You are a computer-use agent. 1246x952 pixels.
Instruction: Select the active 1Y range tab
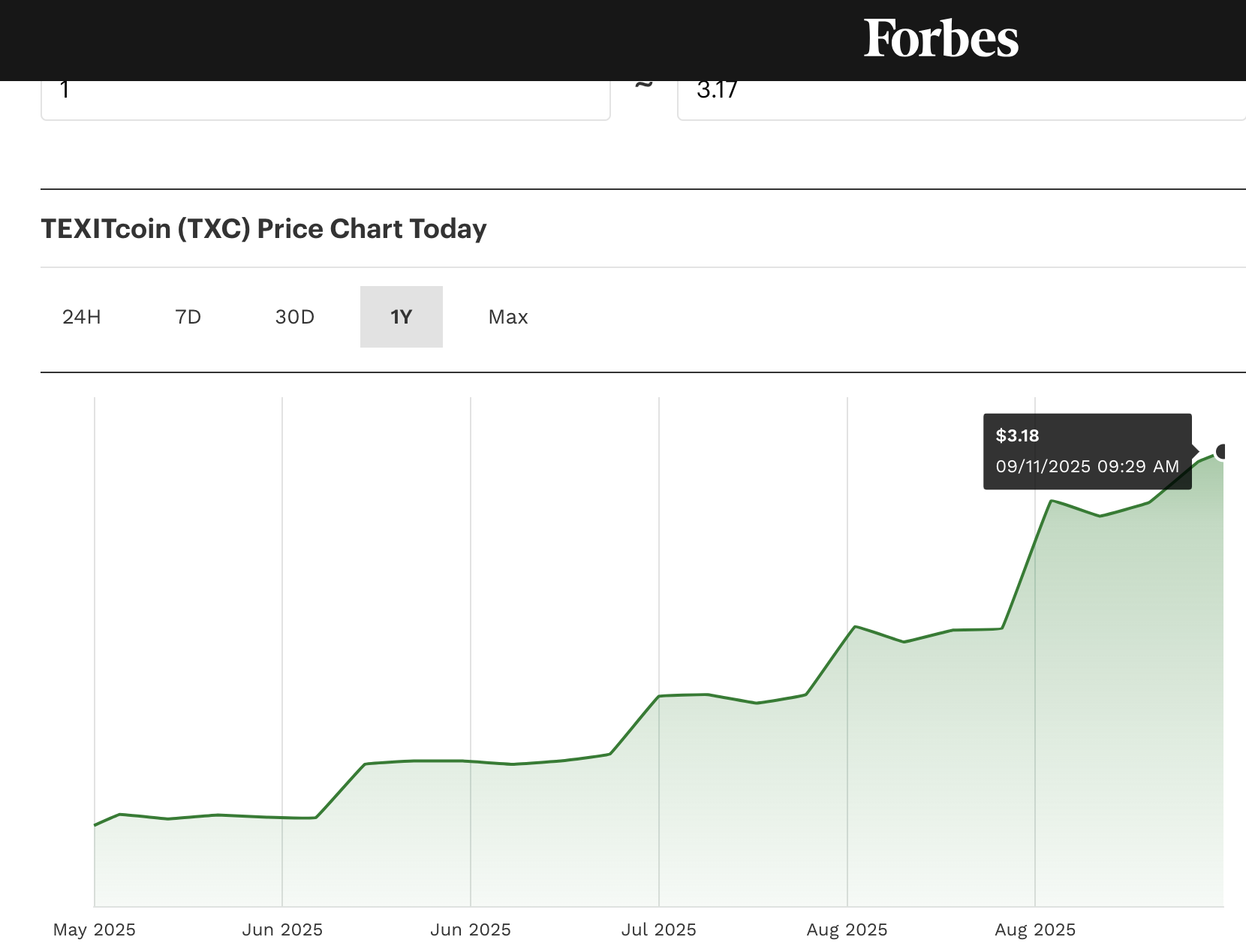402,317
